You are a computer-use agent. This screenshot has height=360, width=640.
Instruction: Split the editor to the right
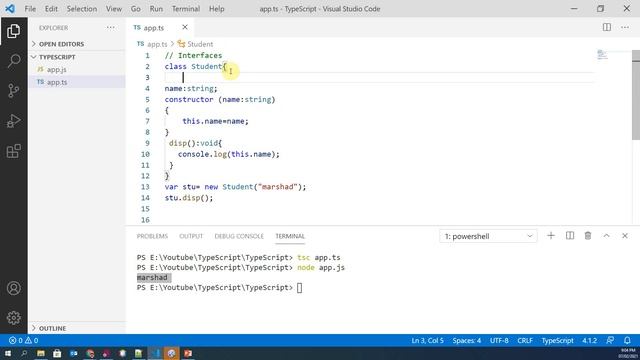(x=607, y=27)
